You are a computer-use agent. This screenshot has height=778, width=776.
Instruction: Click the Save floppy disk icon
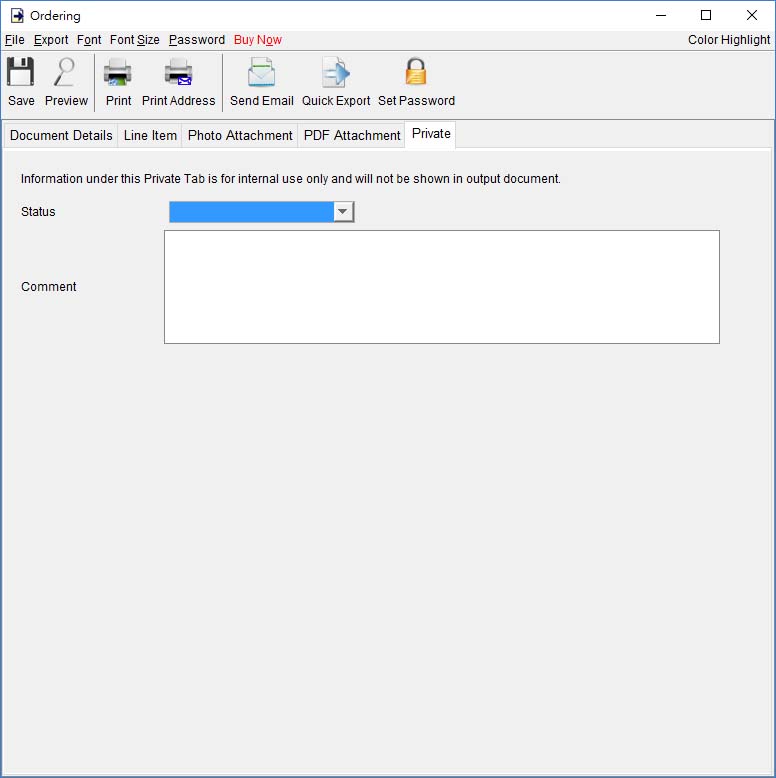pyautogui.click(x=21, y=71)
